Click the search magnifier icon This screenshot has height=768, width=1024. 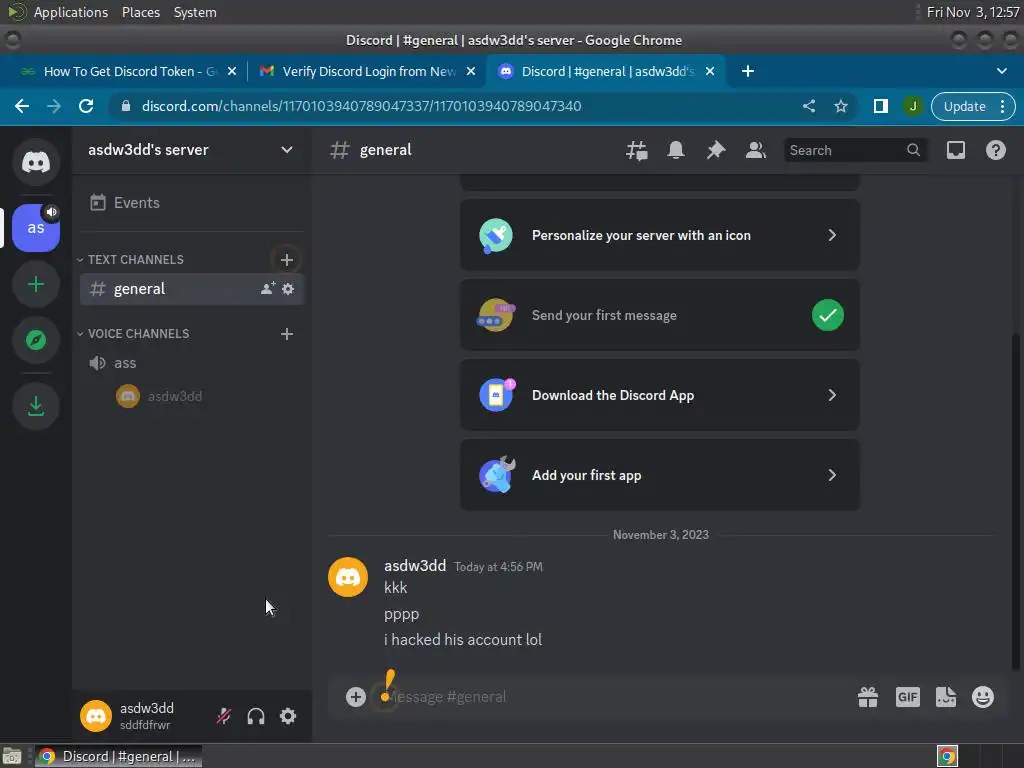click(x=914, y=150)
